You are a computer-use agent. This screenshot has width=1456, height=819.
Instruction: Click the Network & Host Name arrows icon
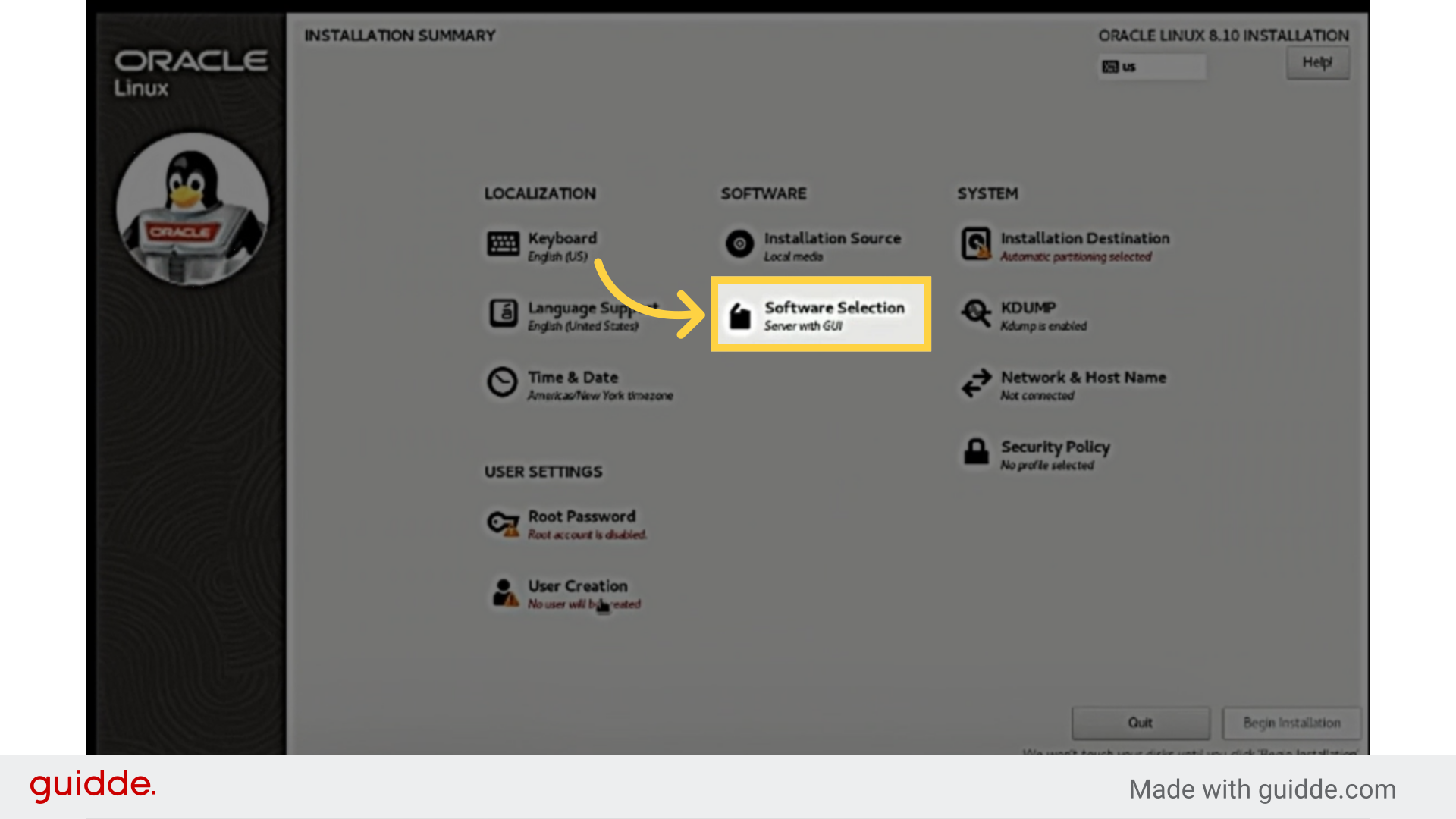tap(977, 384)
